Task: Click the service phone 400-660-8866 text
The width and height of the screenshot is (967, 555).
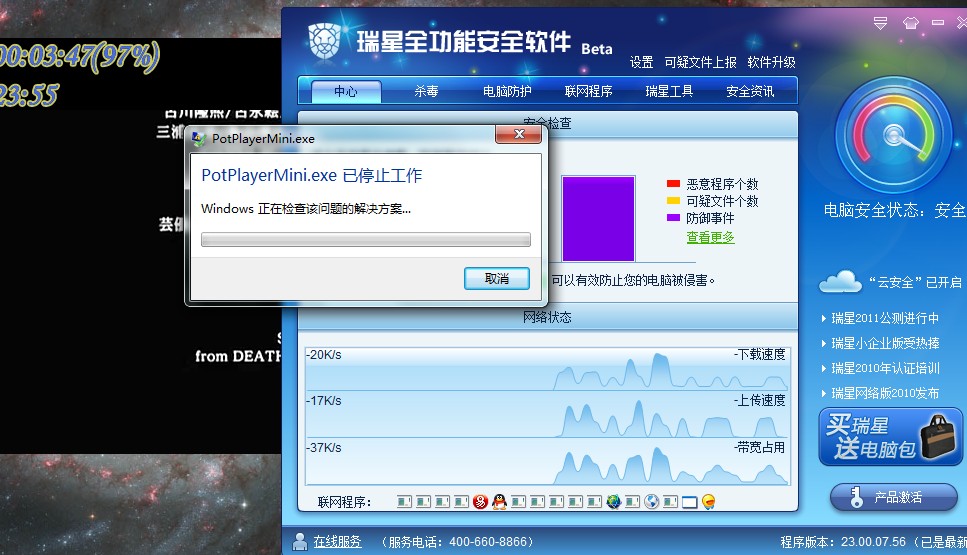Action: [457, 541]
